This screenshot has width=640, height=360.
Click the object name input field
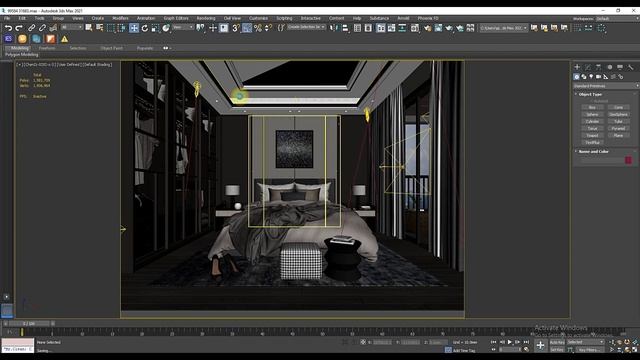tap(602, 160)
